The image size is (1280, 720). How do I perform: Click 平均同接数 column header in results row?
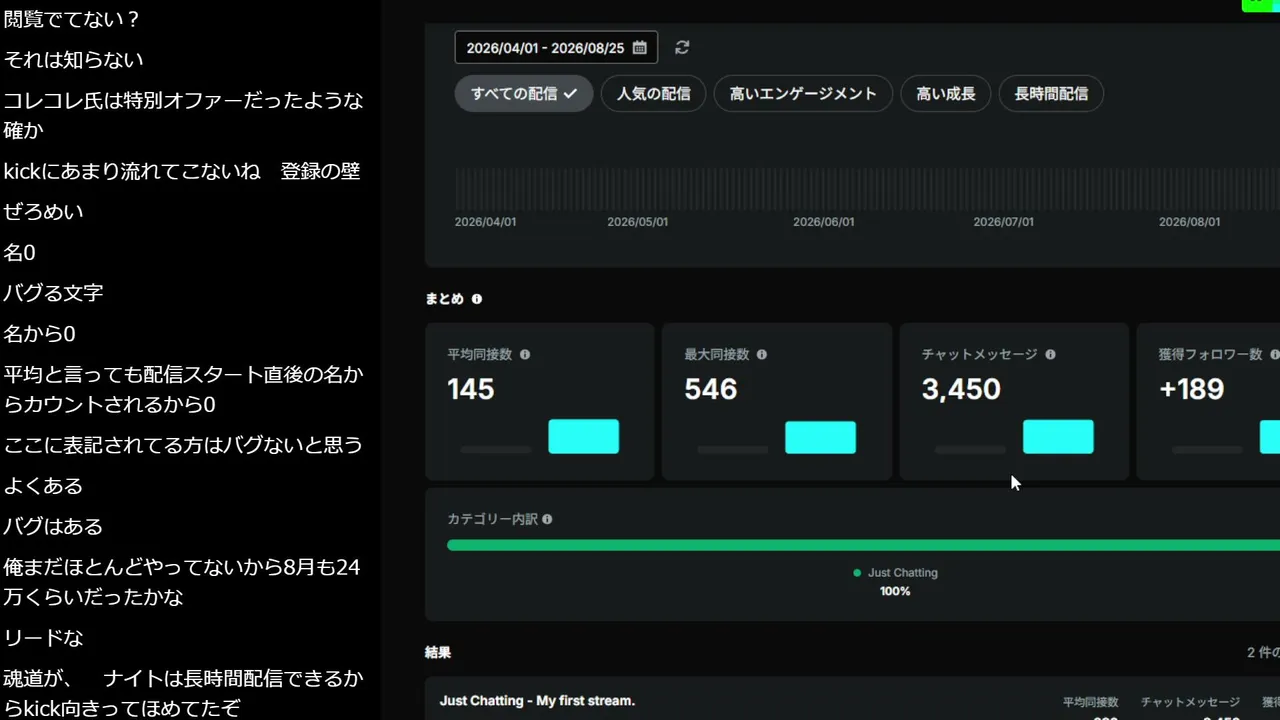pos(1091,702)
